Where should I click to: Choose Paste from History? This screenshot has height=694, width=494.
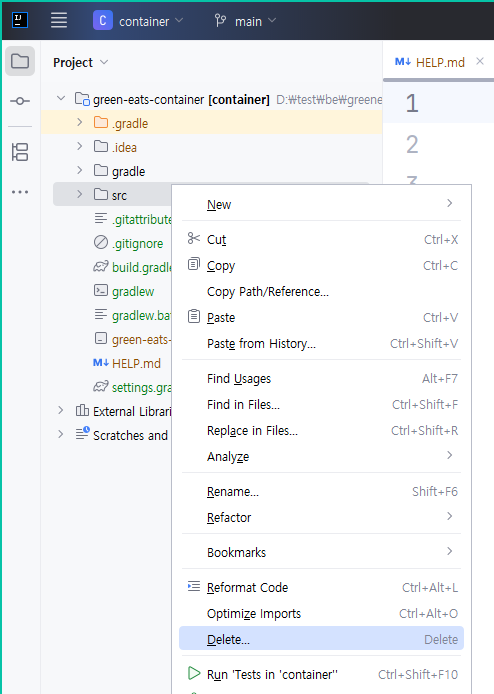321,343
